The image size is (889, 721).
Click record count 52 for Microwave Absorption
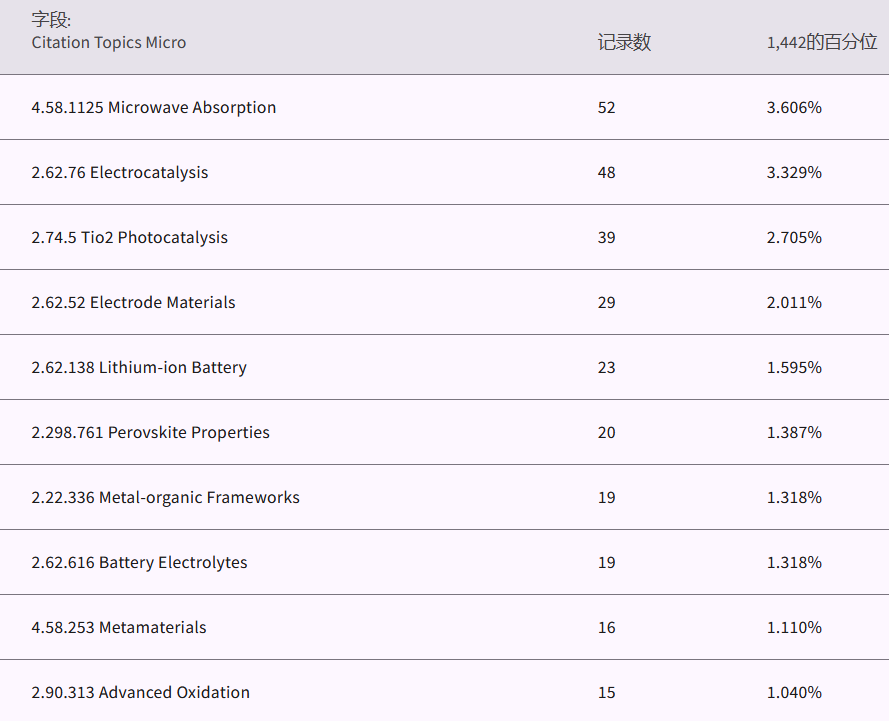point(606,107)
